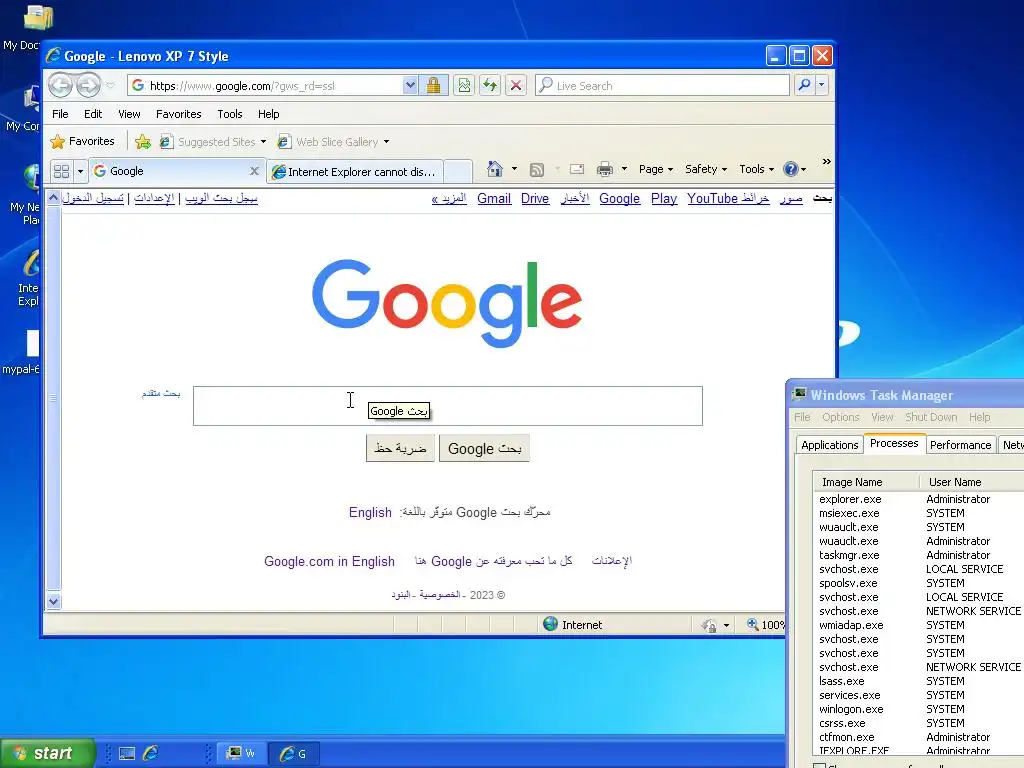Open the Edit menu in Internet Explorer
Image resolution: width=1024 pixels, height=768 pixels.
click(93, 114)
